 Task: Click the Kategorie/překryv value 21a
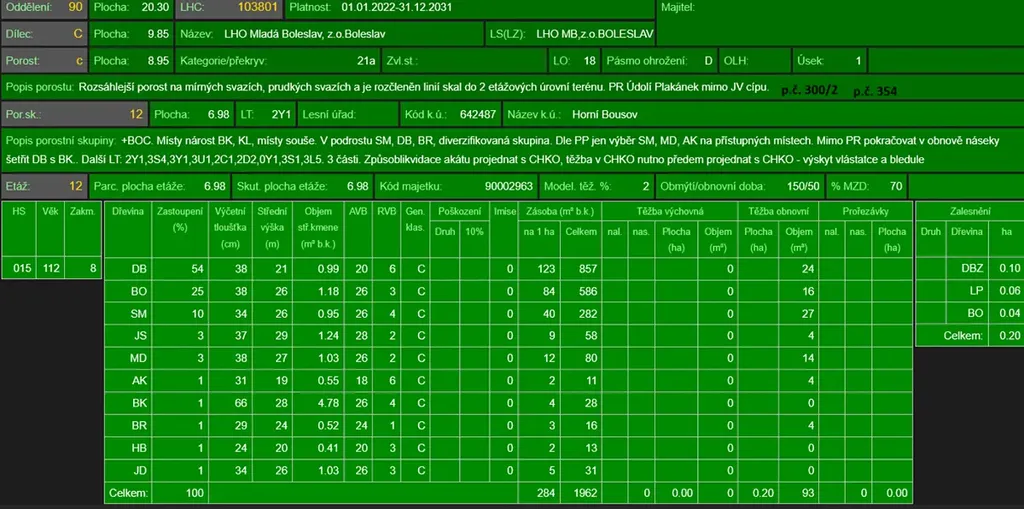(366, 61)
